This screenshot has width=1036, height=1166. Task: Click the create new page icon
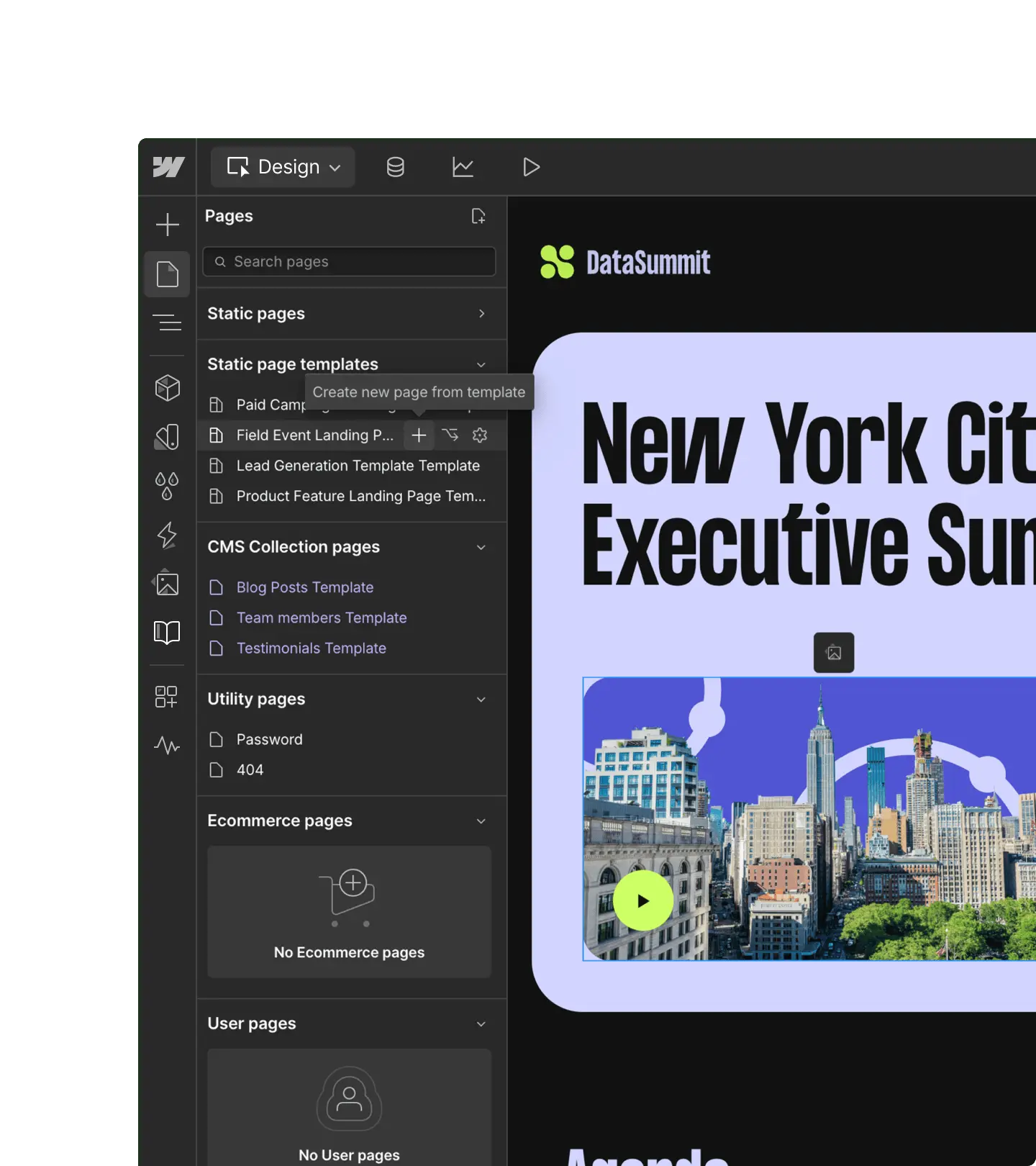pyautogui.click(x=478, y=216)
